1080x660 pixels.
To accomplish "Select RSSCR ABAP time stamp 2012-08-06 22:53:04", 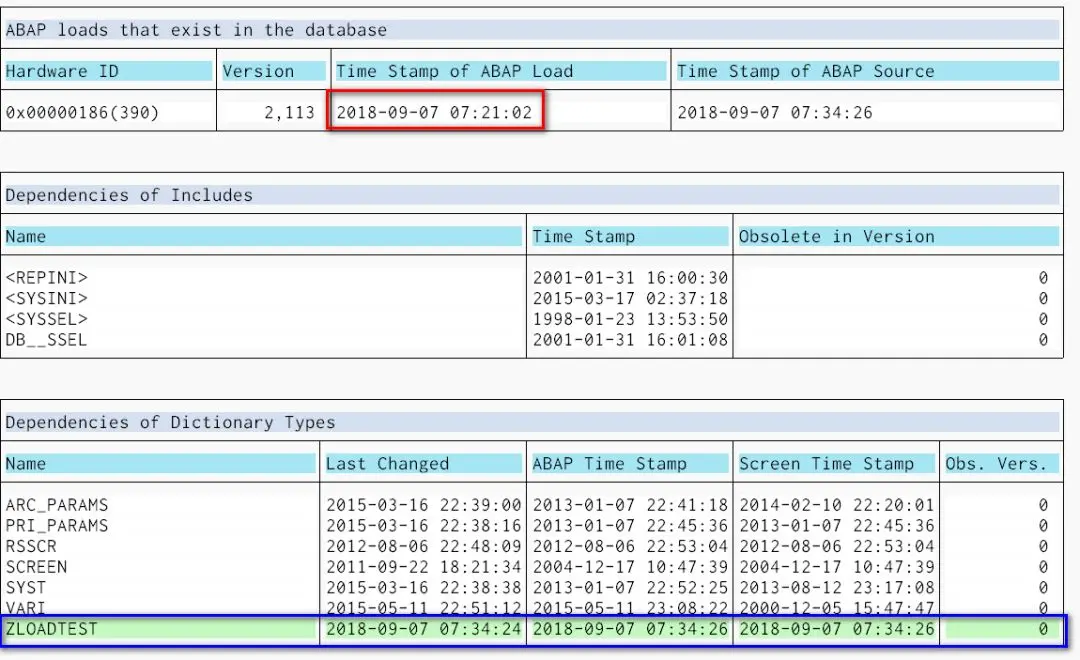I will pyautogui.click(x=630, y=547).
